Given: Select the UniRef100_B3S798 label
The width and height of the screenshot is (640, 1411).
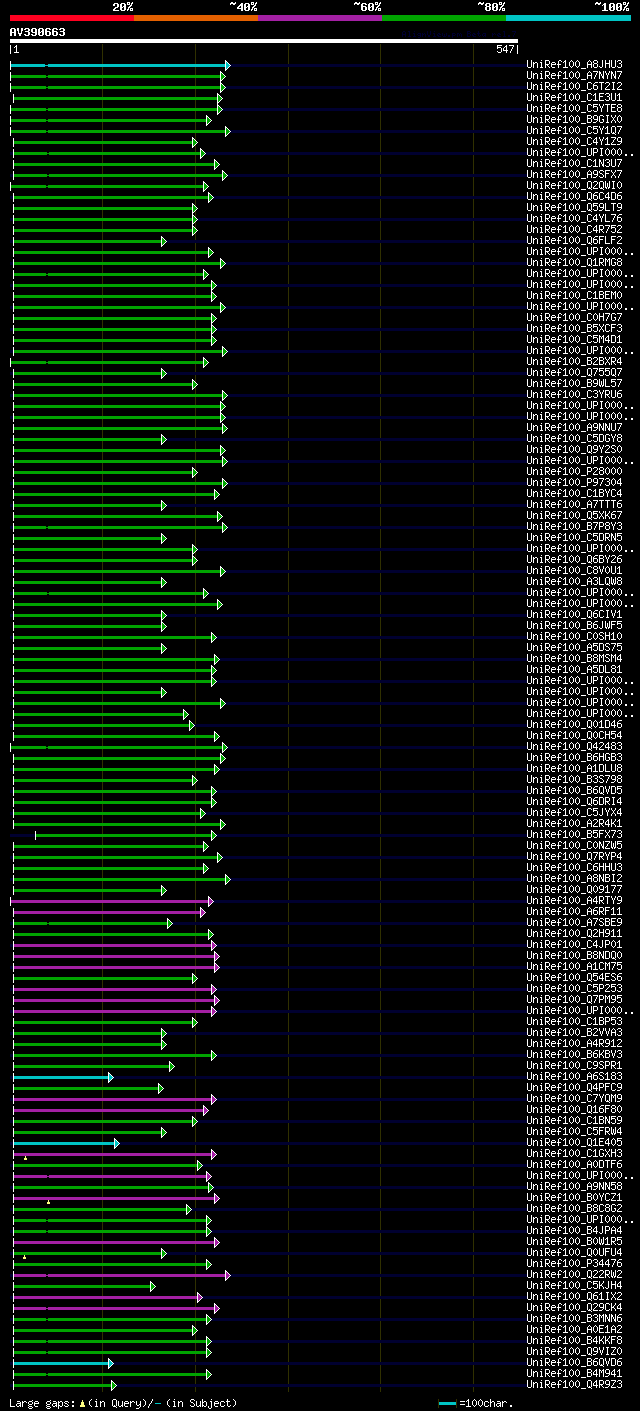Looking at the screenshot, I should click(x=575, y=779).
